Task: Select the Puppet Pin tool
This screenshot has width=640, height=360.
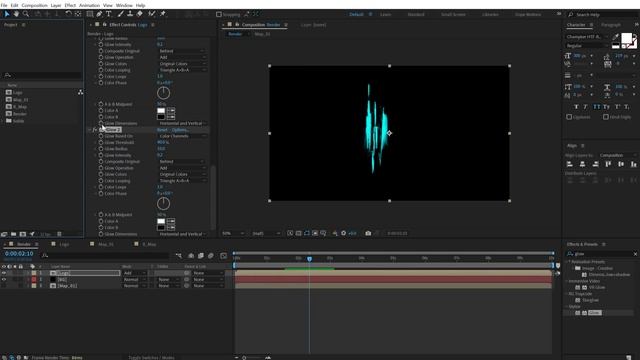Action: (x=162, y=14)
